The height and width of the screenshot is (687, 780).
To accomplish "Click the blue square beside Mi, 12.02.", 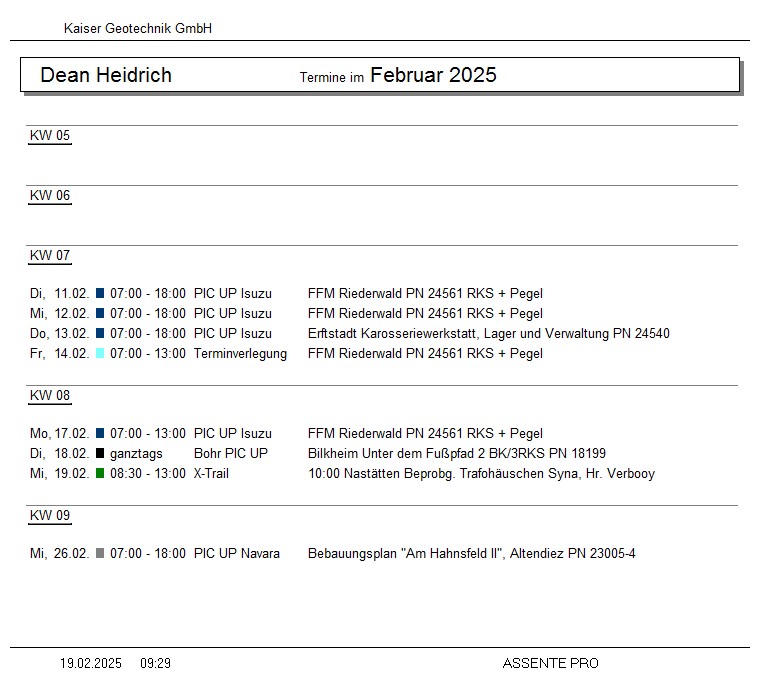I will pos(100,314).
